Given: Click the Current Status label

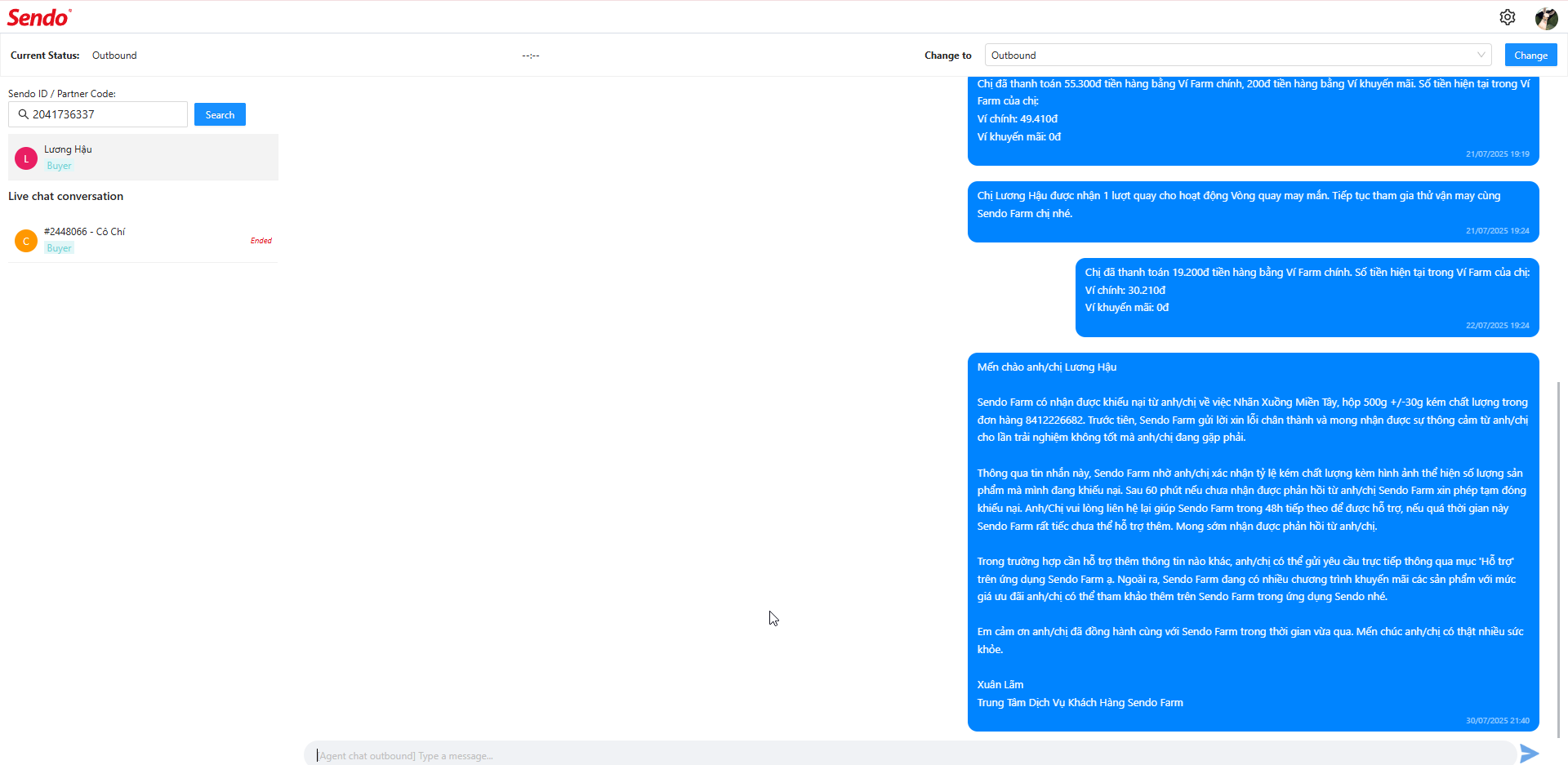Looking at the screenshot, I should pyautogui.click(x=45, y=56).
